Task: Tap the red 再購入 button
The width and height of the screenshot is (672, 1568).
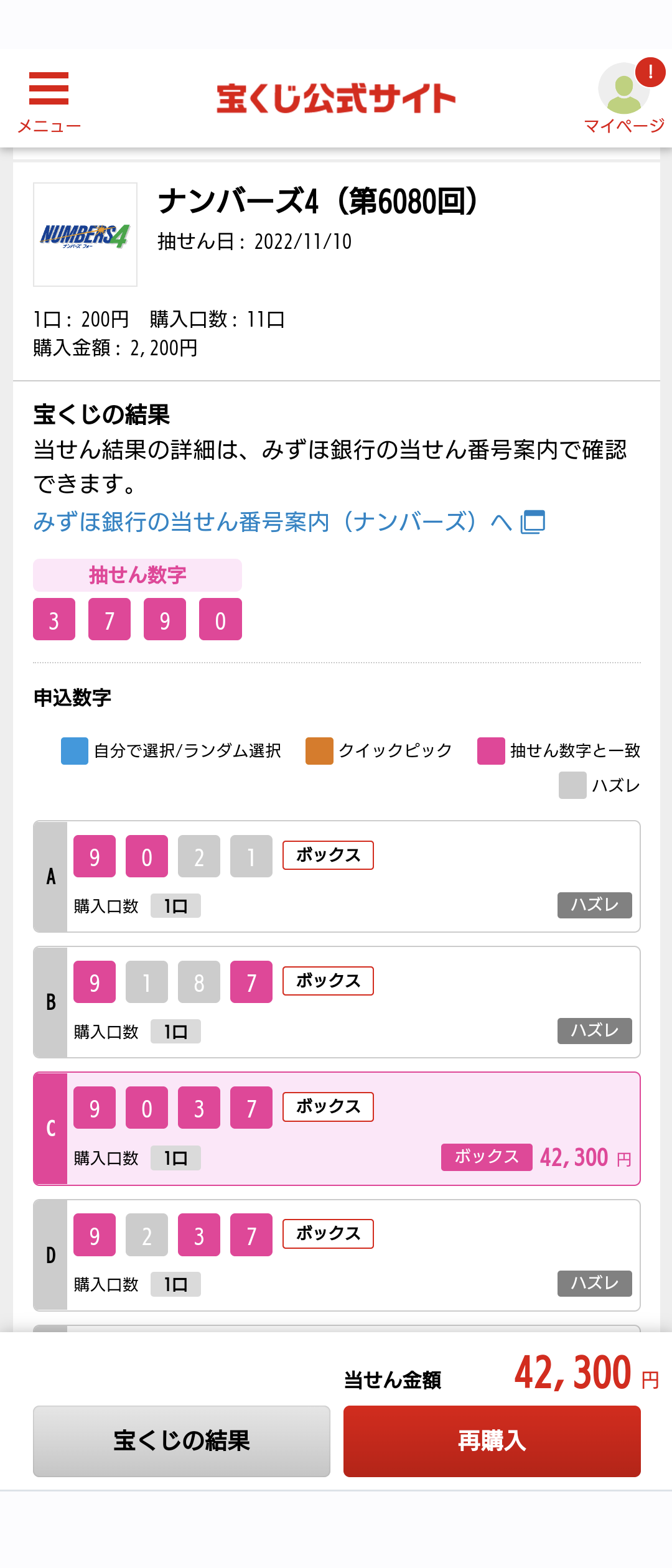Action: coord(492,1441)
